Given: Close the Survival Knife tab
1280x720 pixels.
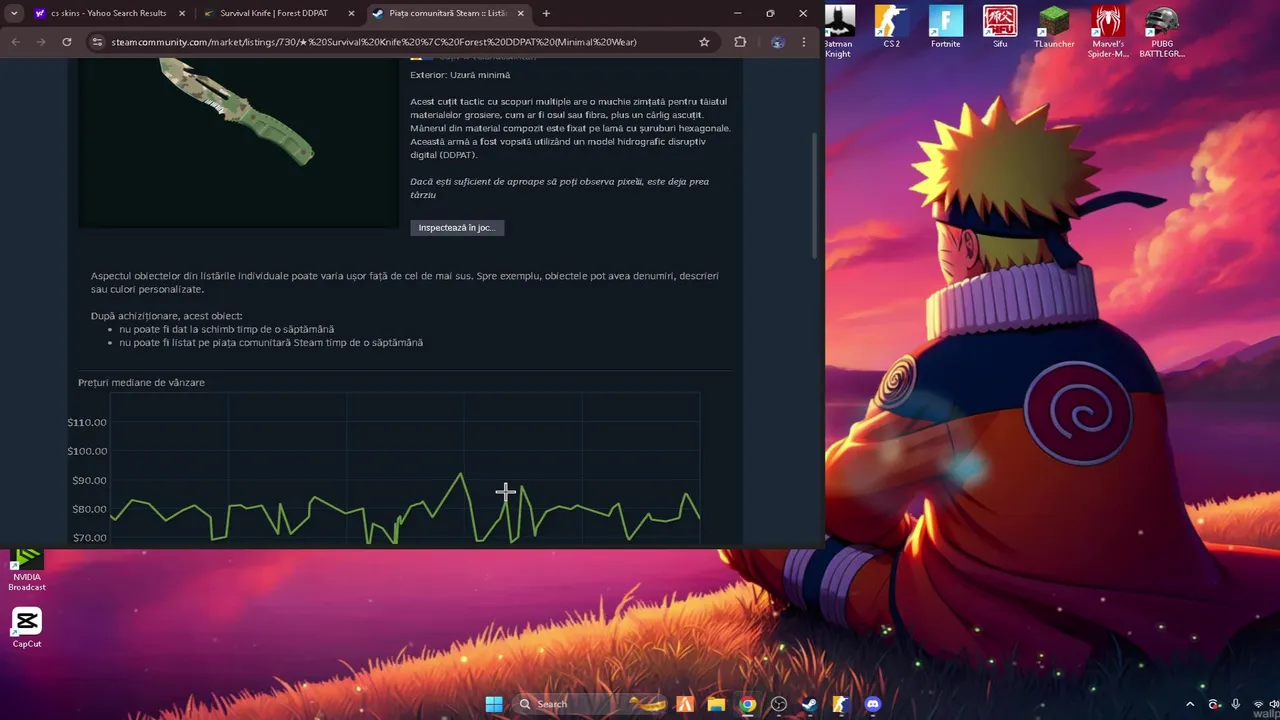Looking at the screenshot, I should 350,13.
